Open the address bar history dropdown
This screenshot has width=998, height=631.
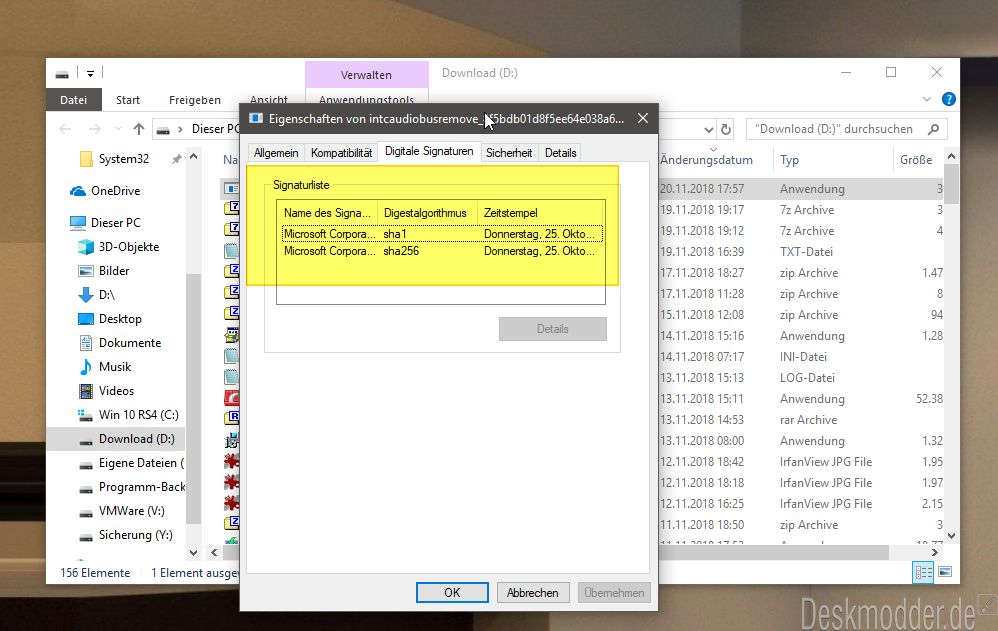[x=708, y=130]
